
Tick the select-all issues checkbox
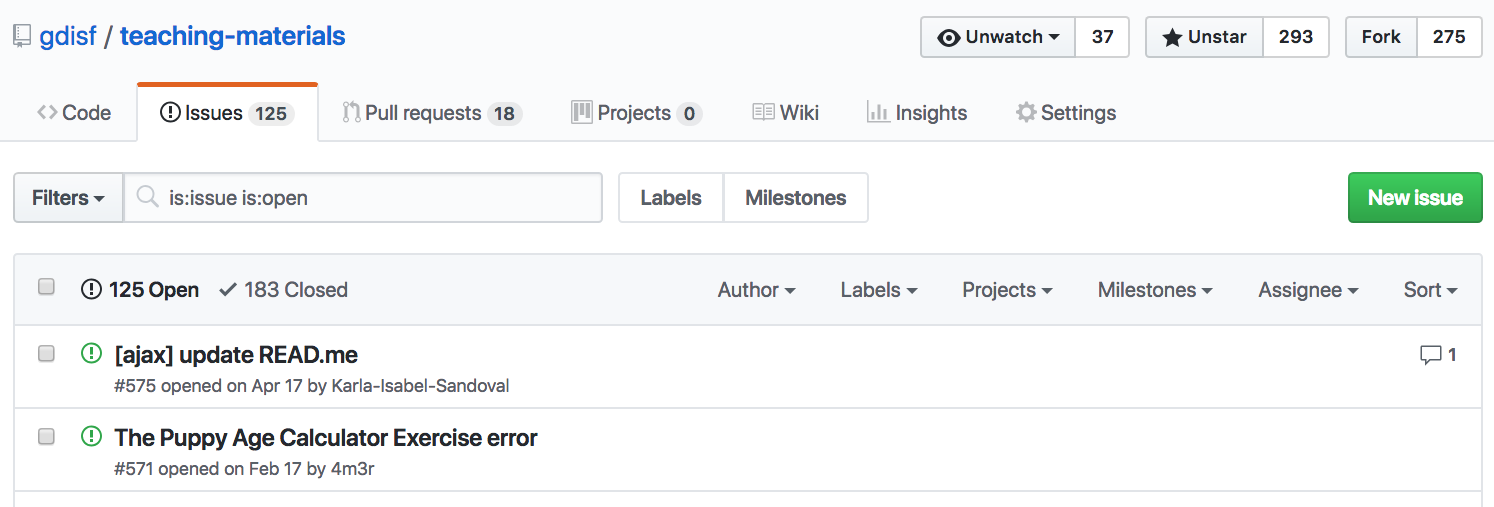point(46,287)
